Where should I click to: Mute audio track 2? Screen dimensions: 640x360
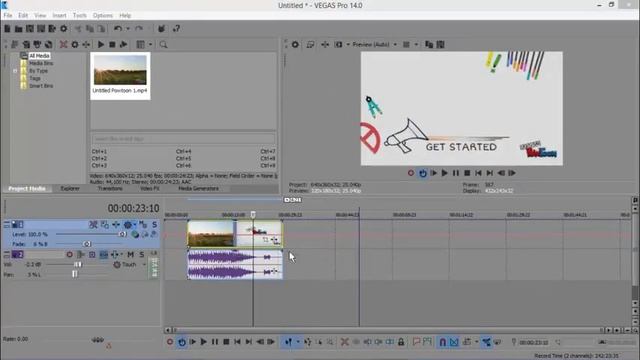(131, 255)
